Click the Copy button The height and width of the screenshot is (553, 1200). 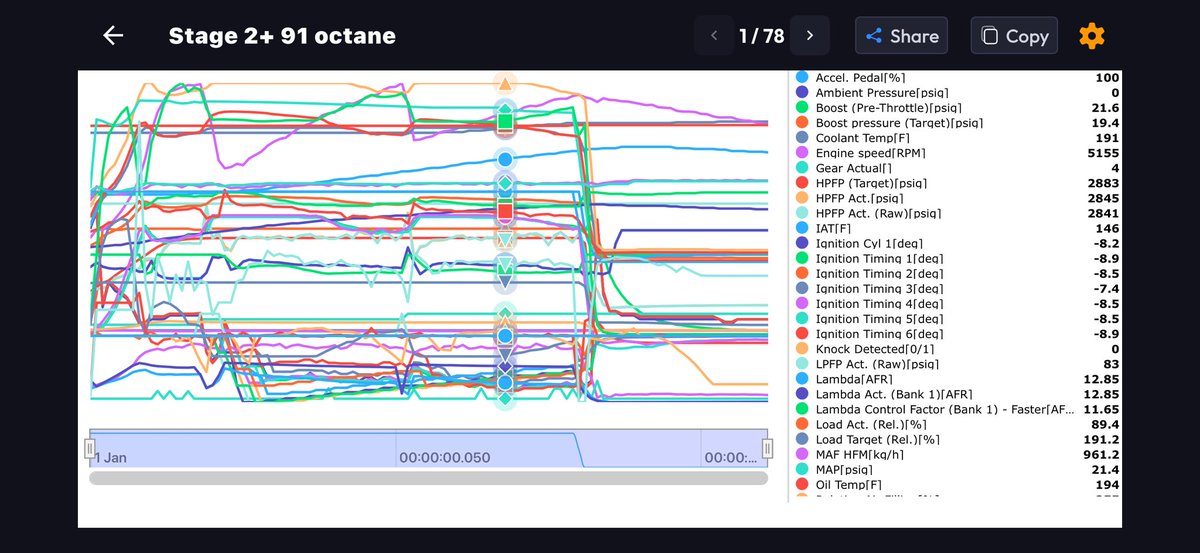click(1014, 36)
